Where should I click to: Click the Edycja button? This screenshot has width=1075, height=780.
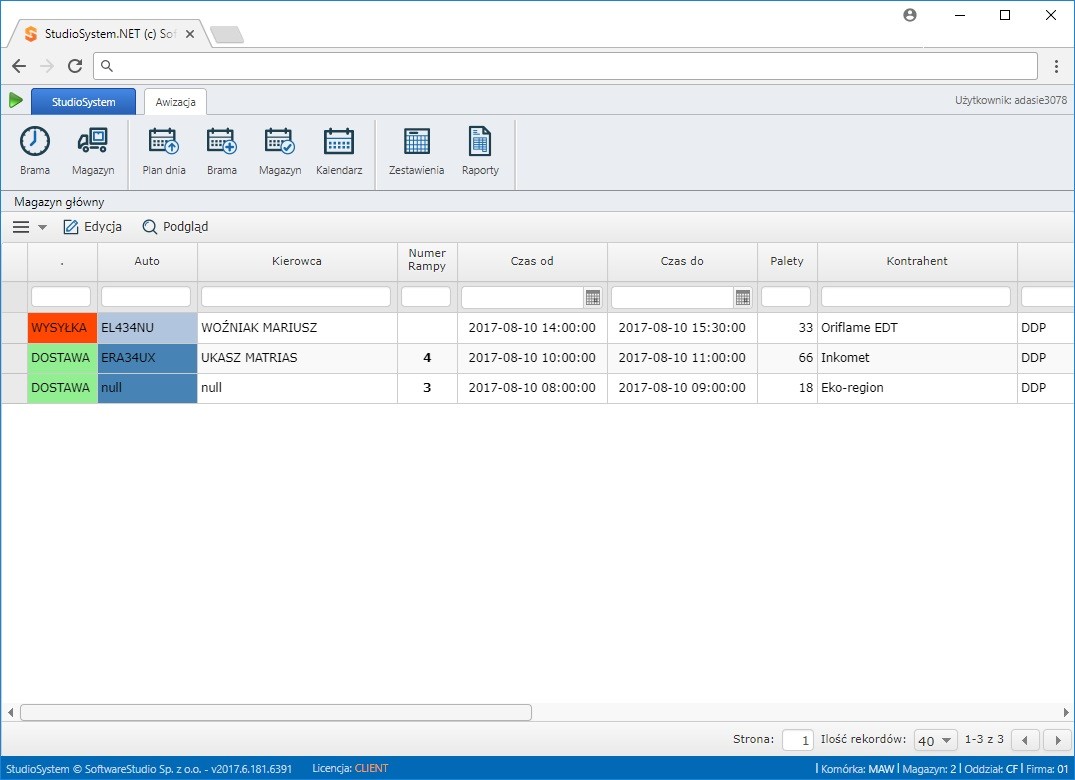coord(93,227)
